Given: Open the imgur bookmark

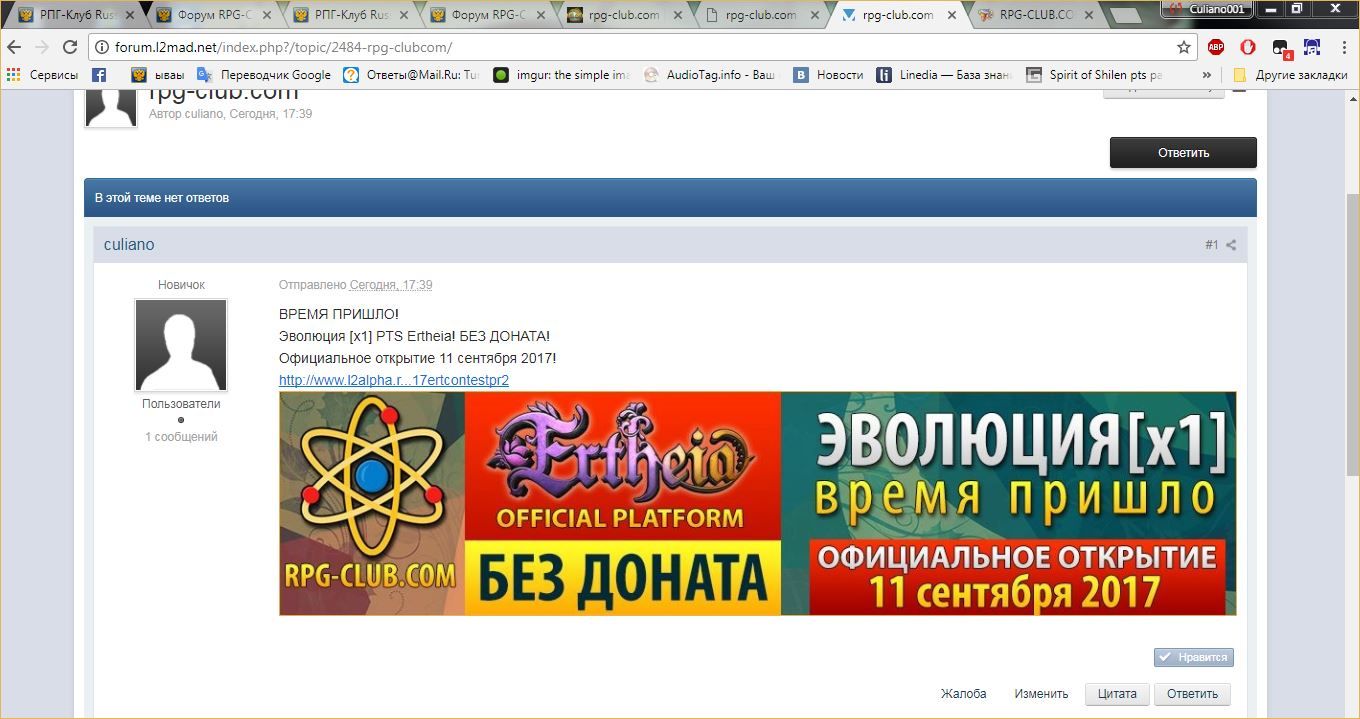Looking at the screenshot, I should (x=562, y=75).
